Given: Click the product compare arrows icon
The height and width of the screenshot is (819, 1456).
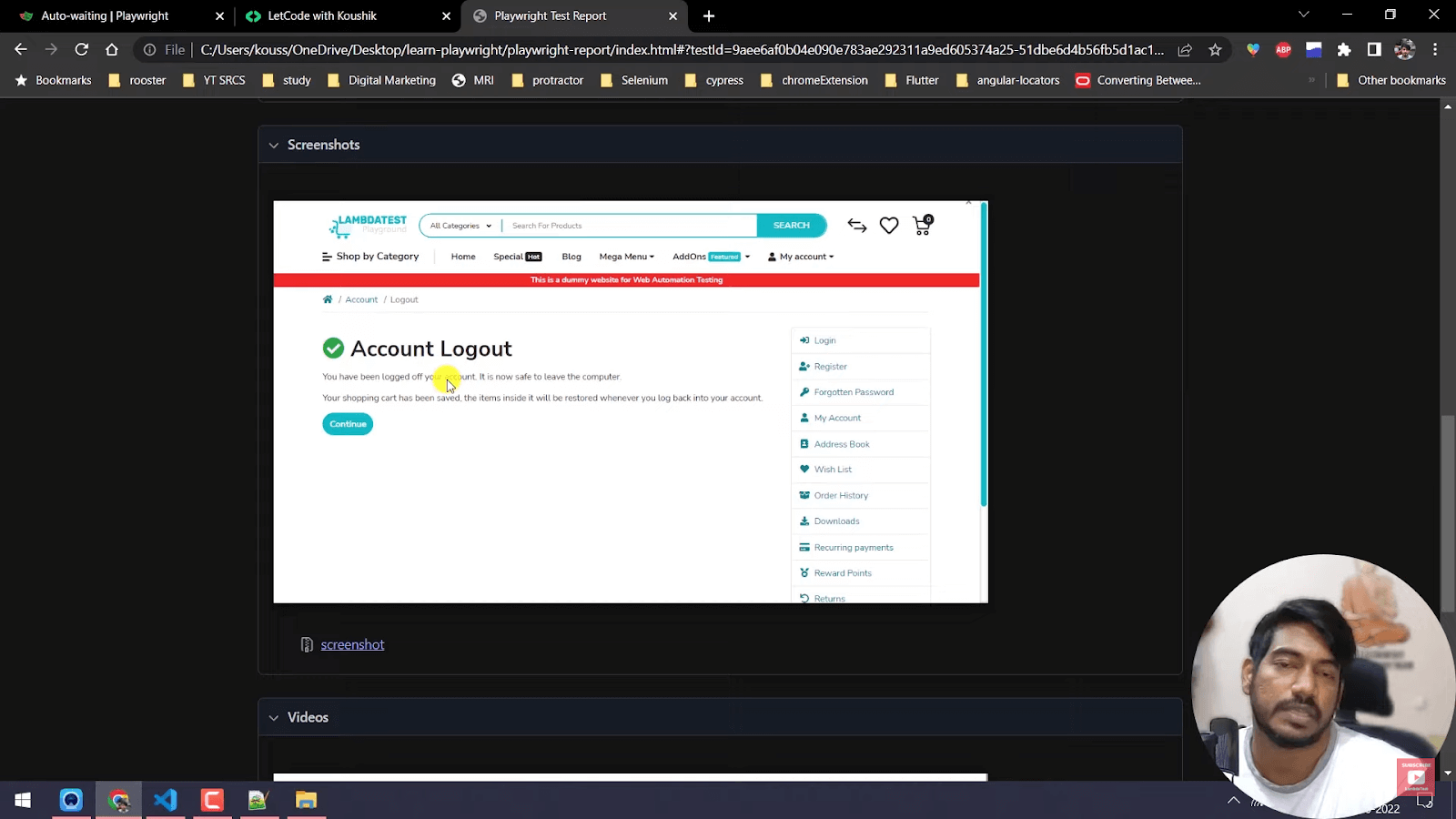Looking at the screenshot, I should tap(856, 225).
